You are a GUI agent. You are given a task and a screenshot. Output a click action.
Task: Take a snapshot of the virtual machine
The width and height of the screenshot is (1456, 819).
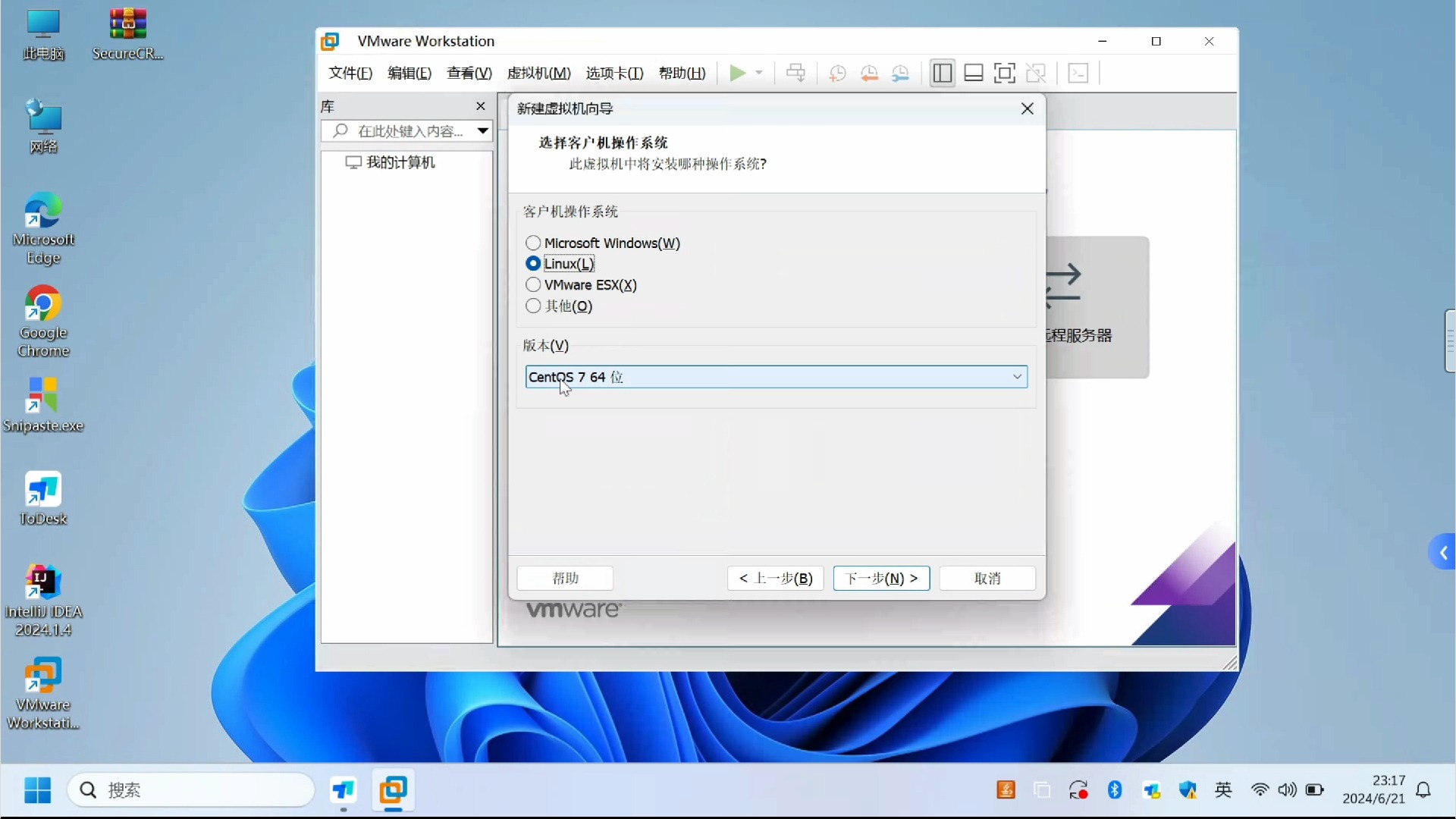[x=836, y=73]
